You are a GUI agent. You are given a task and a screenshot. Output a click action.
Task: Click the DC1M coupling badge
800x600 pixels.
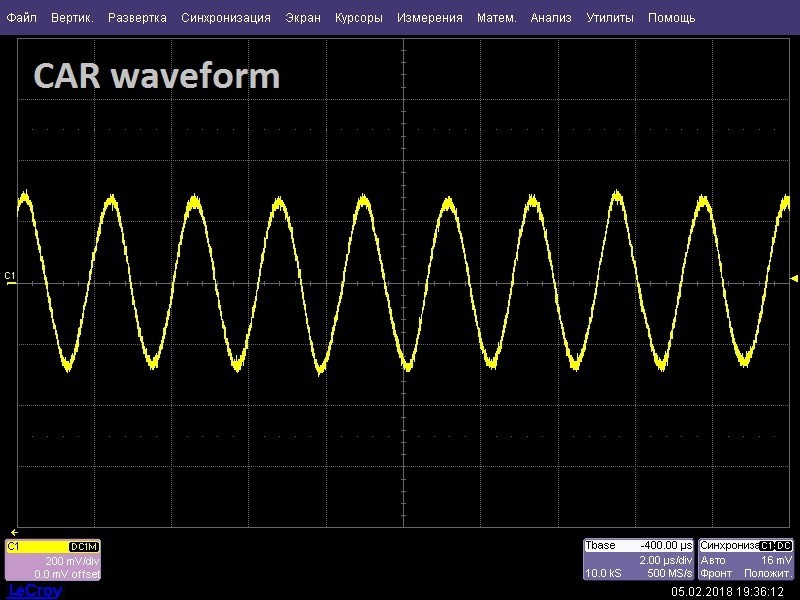point(84,547)
